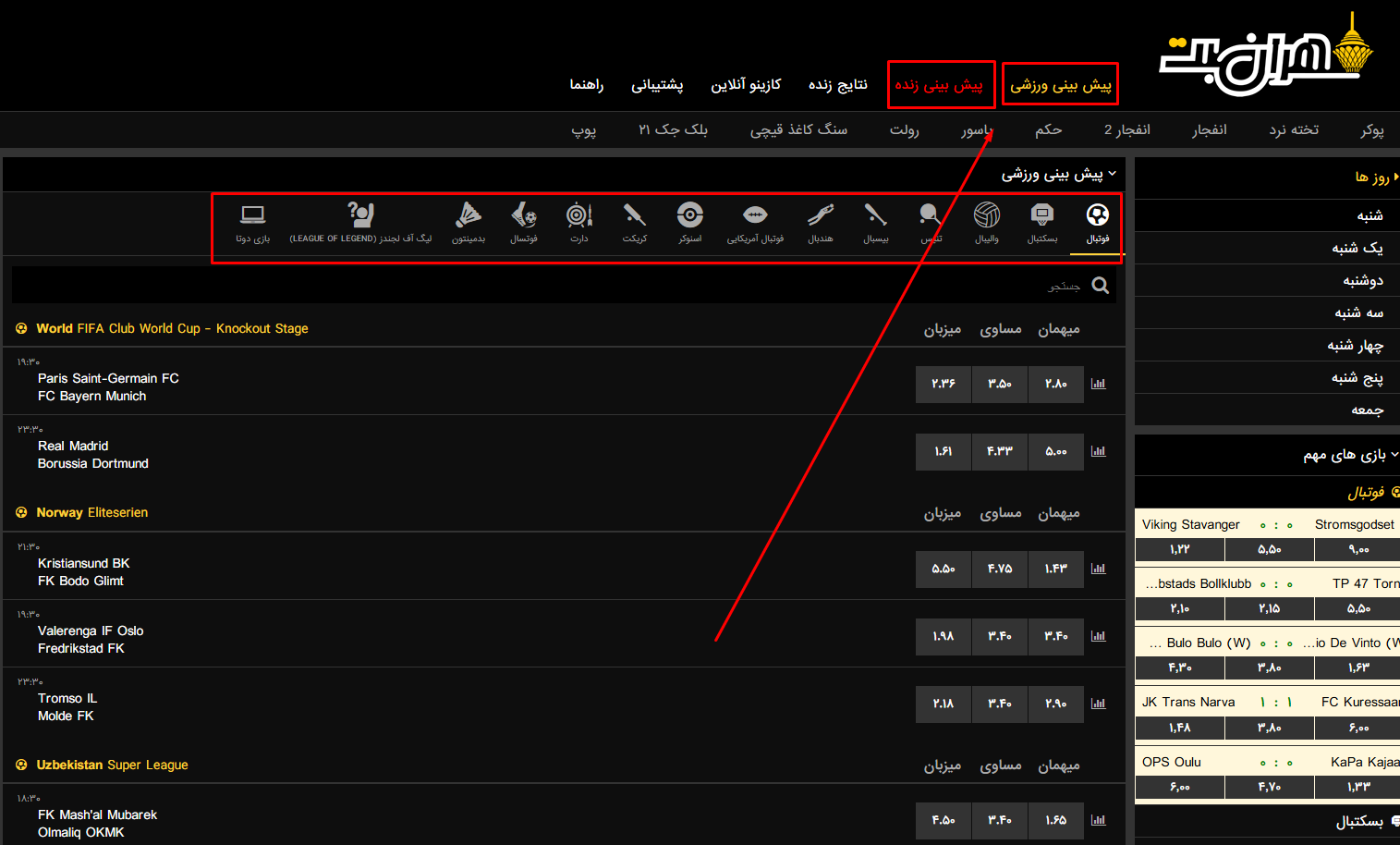Open World FIFA Club World Cup league header
Image resolution: width=1400 pixels, height=845 pixels.
[172, 328]
